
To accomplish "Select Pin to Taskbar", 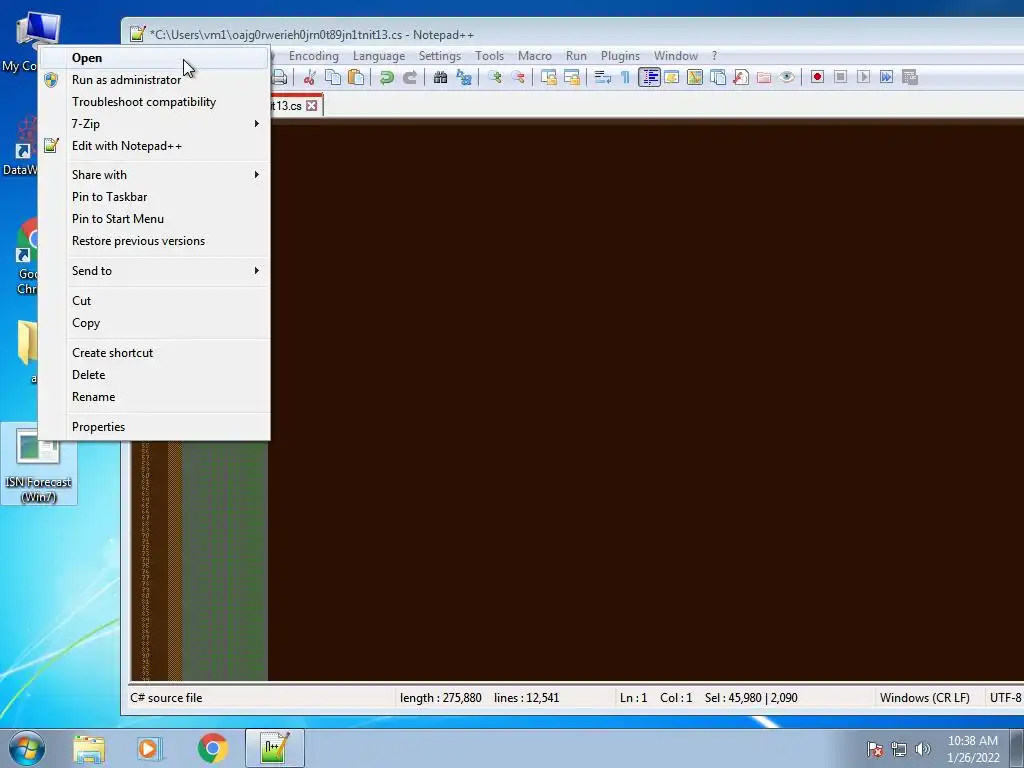I will [154, 197].
